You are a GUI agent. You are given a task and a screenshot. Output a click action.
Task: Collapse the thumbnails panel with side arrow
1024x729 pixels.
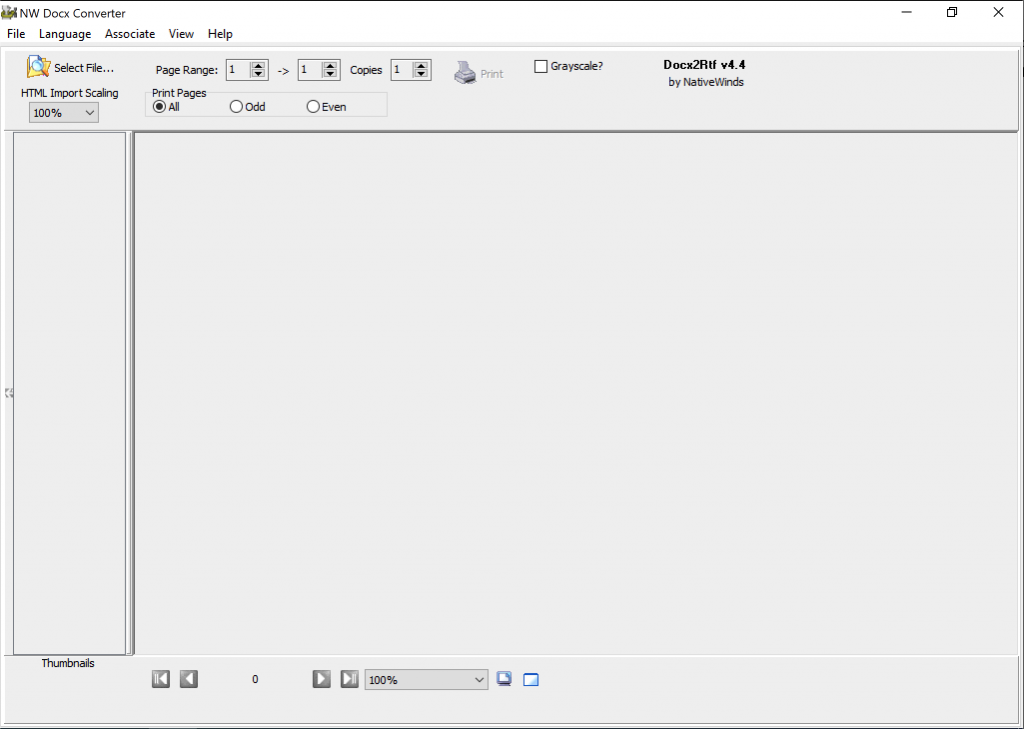(x=8, y=393)
